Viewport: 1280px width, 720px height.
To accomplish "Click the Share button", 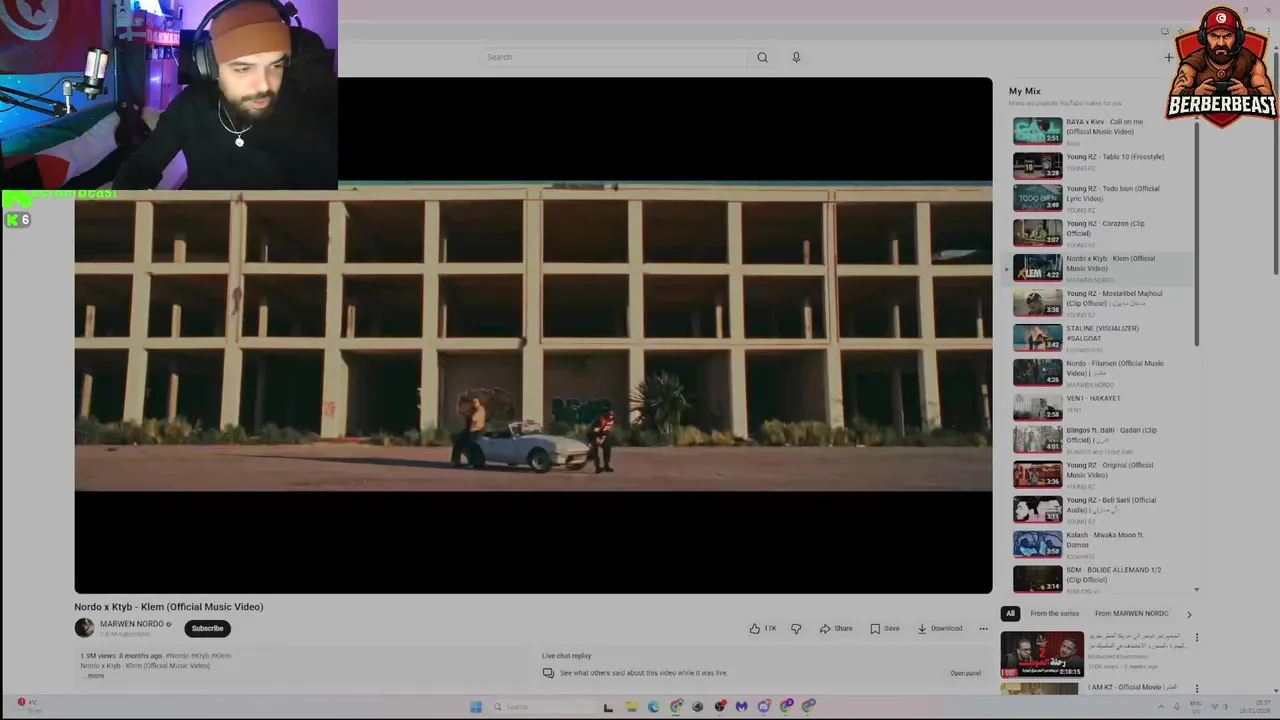I will click(836, 628).
